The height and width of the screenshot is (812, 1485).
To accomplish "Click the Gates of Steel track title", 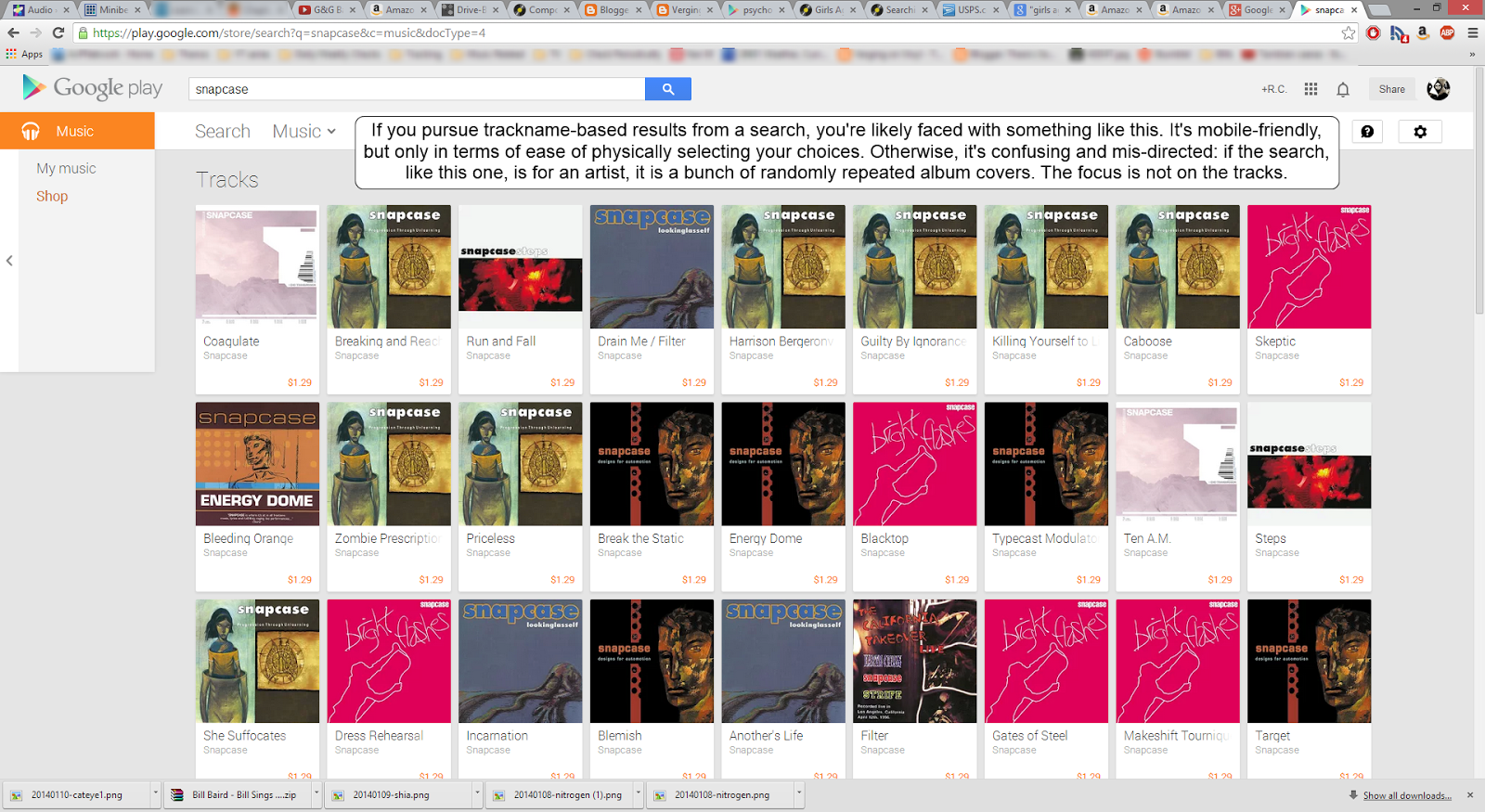I will pyautogui.click(x=1030, y=736).
